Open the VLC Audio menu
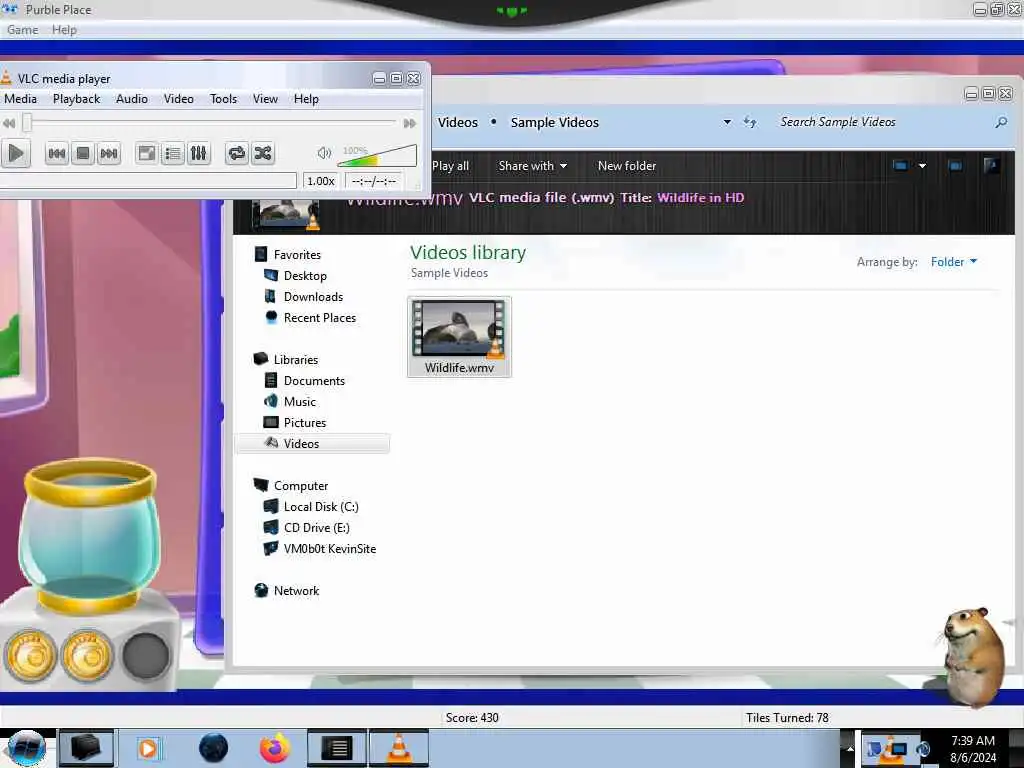This screenshot has width=1024, height=768. (132, 99)
